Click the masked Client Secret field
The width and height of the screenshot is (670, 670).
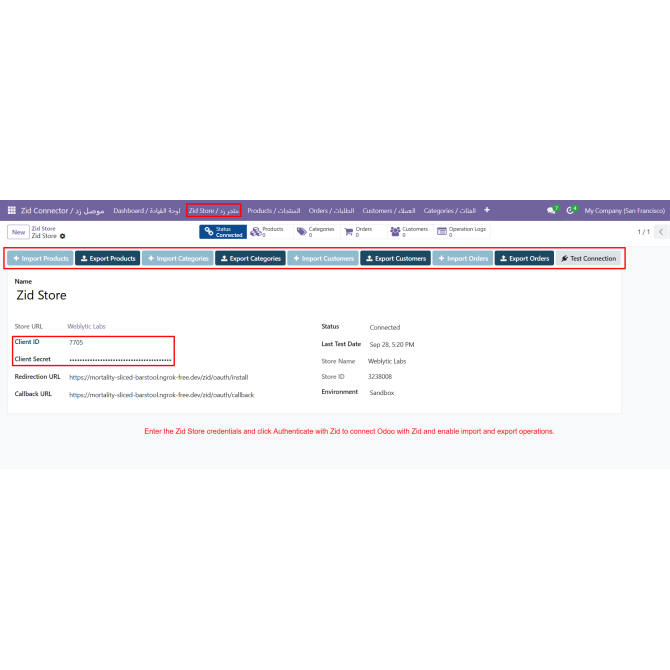tap(120, 360)
